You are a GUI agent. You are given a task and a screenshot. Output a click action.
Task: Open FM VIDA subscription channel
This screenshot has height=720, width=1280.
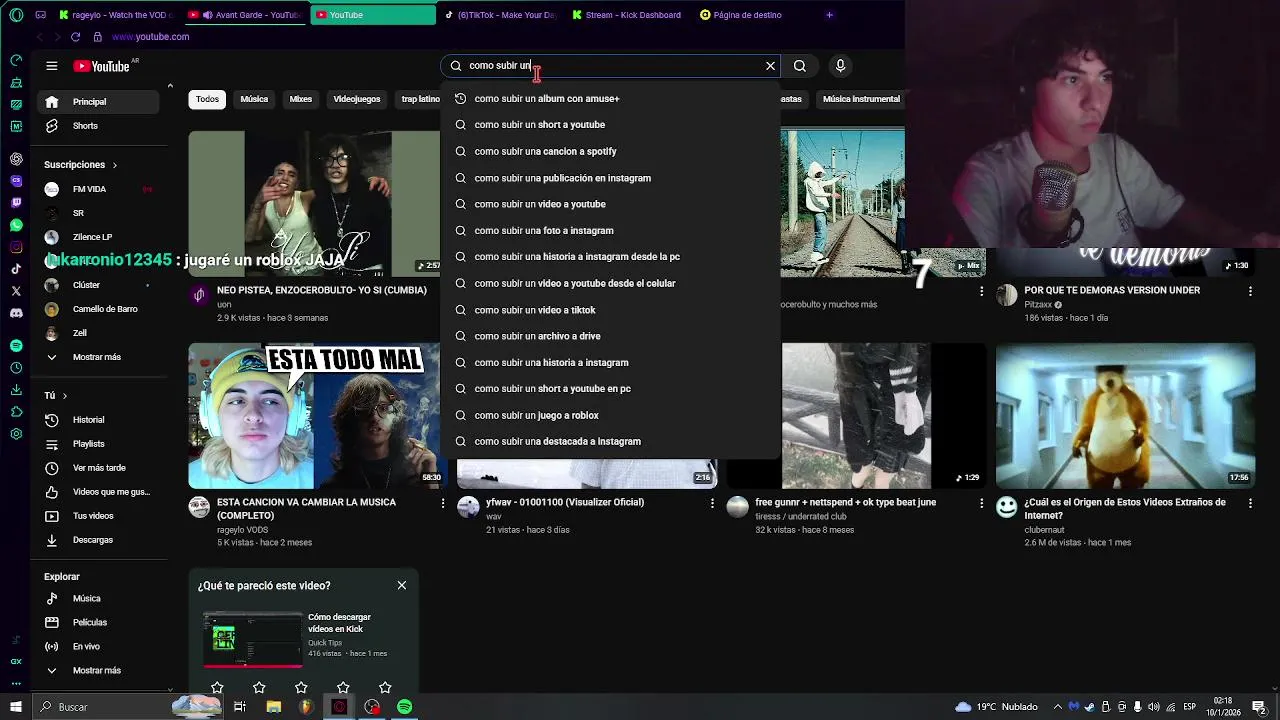97,189
